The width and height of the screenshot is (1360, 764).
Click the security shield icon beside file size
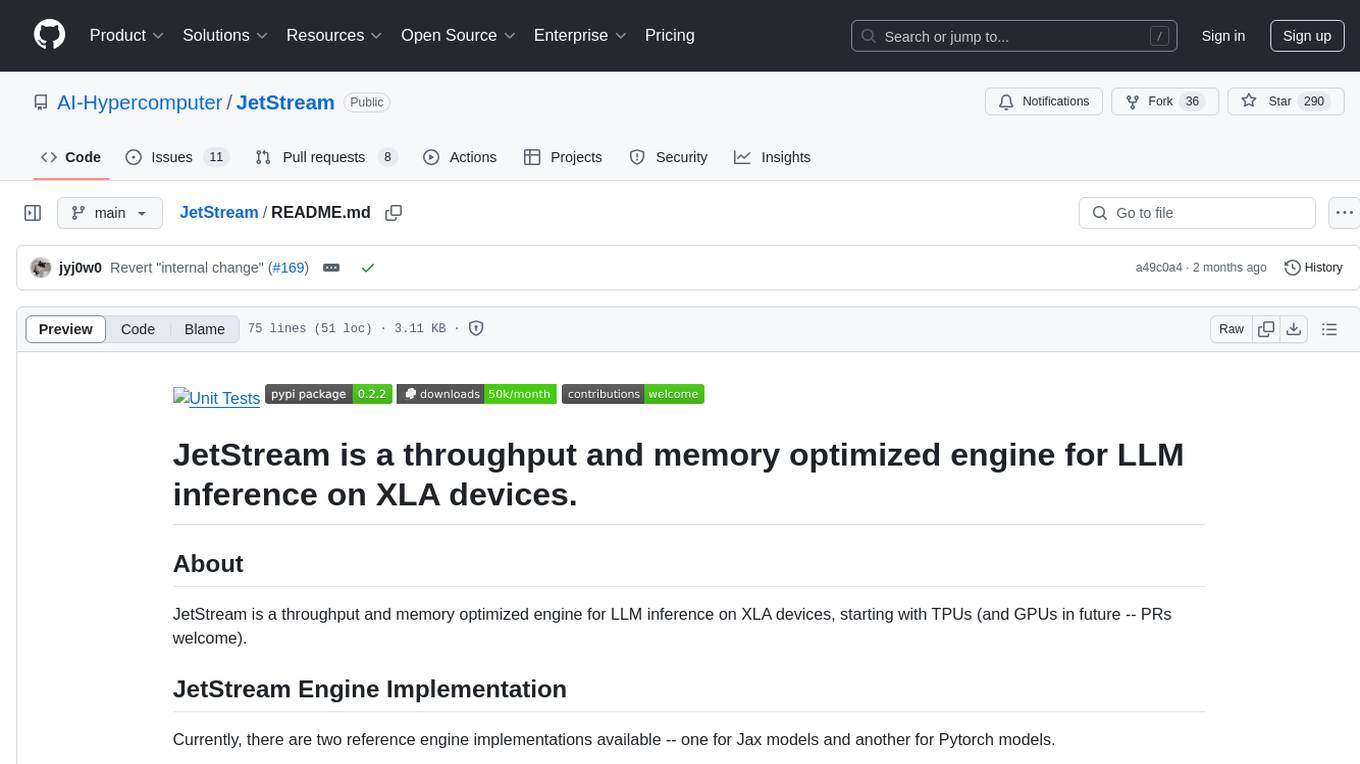click(477, 329)
